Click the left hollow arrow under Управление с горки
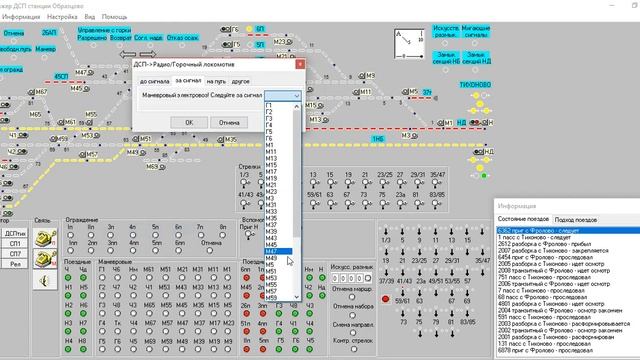This screenshot has height=360, width=640. coord(128,54)
